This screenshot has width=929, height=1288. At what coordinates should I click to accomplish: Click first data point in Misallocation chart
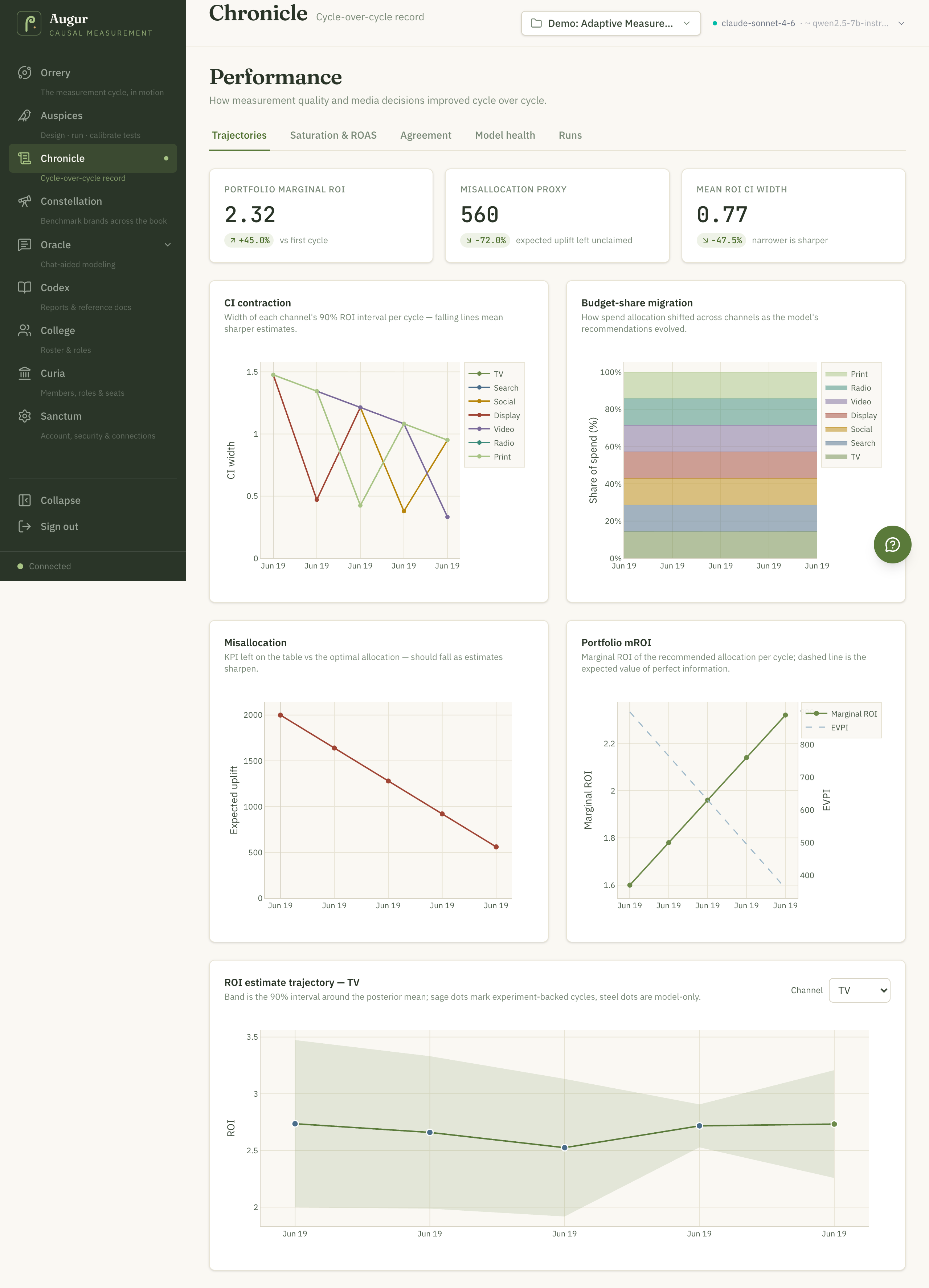281,715
